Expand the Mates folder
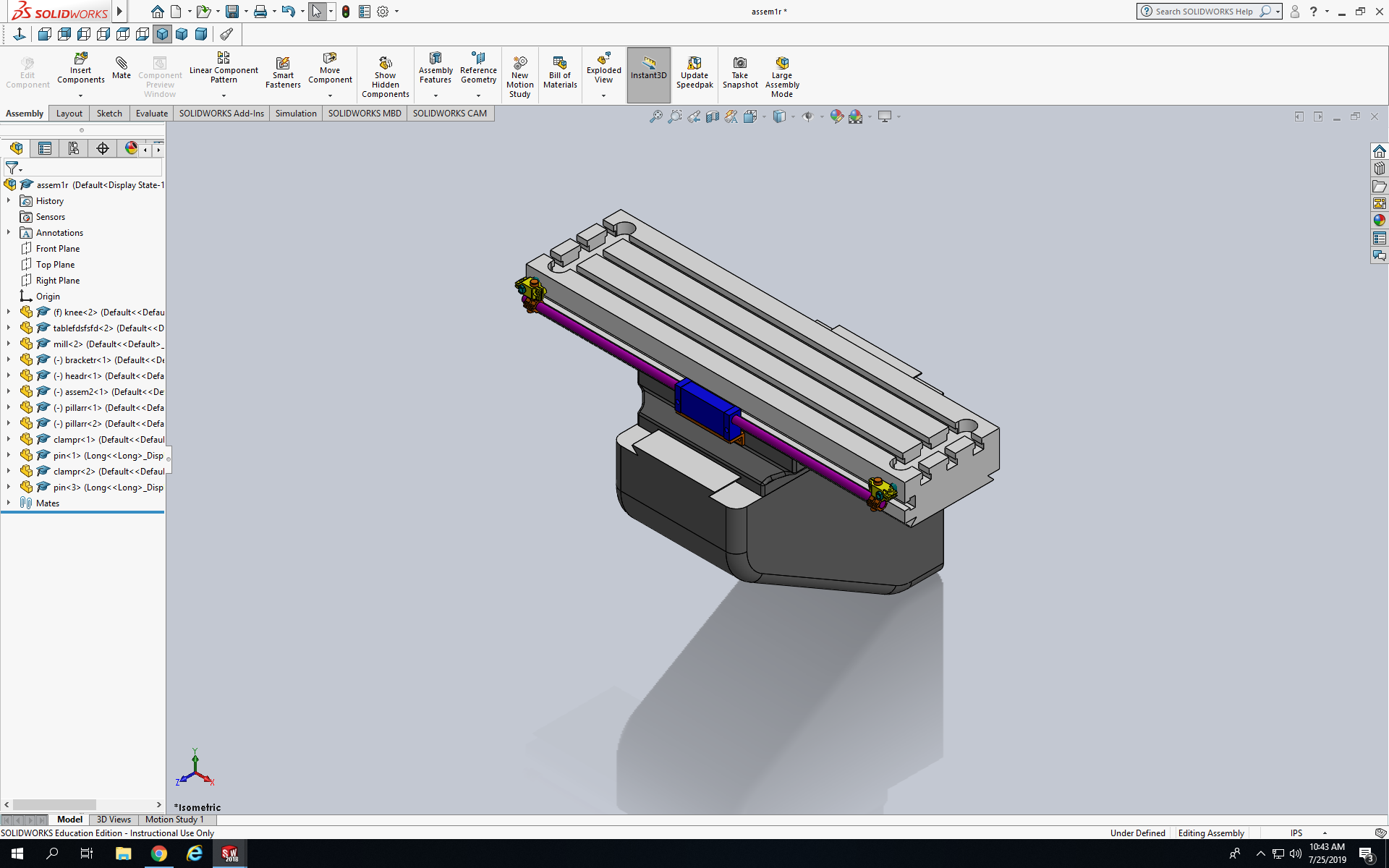The image size is (1389, 868). click(x=9, y=503)
